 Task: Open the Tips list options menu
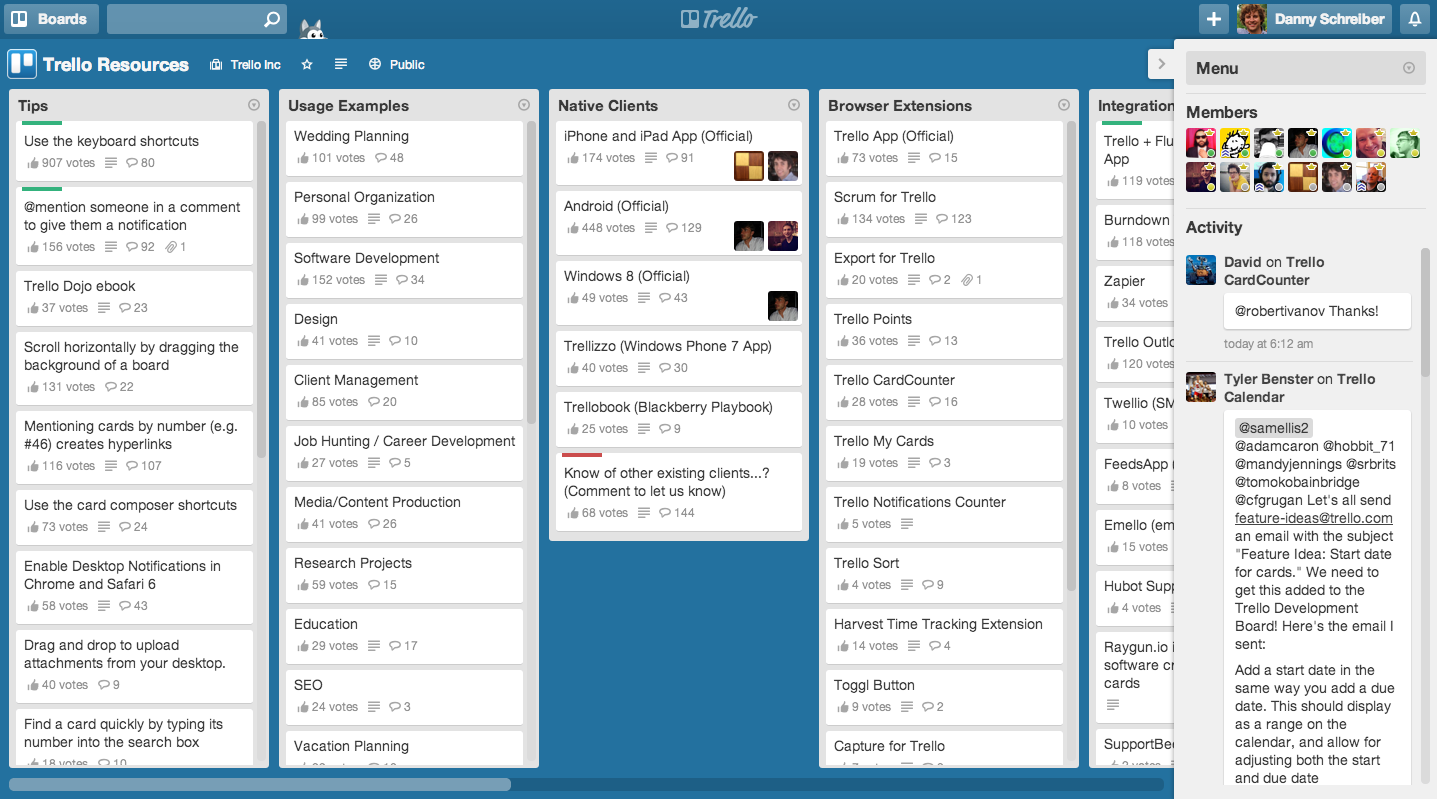(x=253, y=105)
